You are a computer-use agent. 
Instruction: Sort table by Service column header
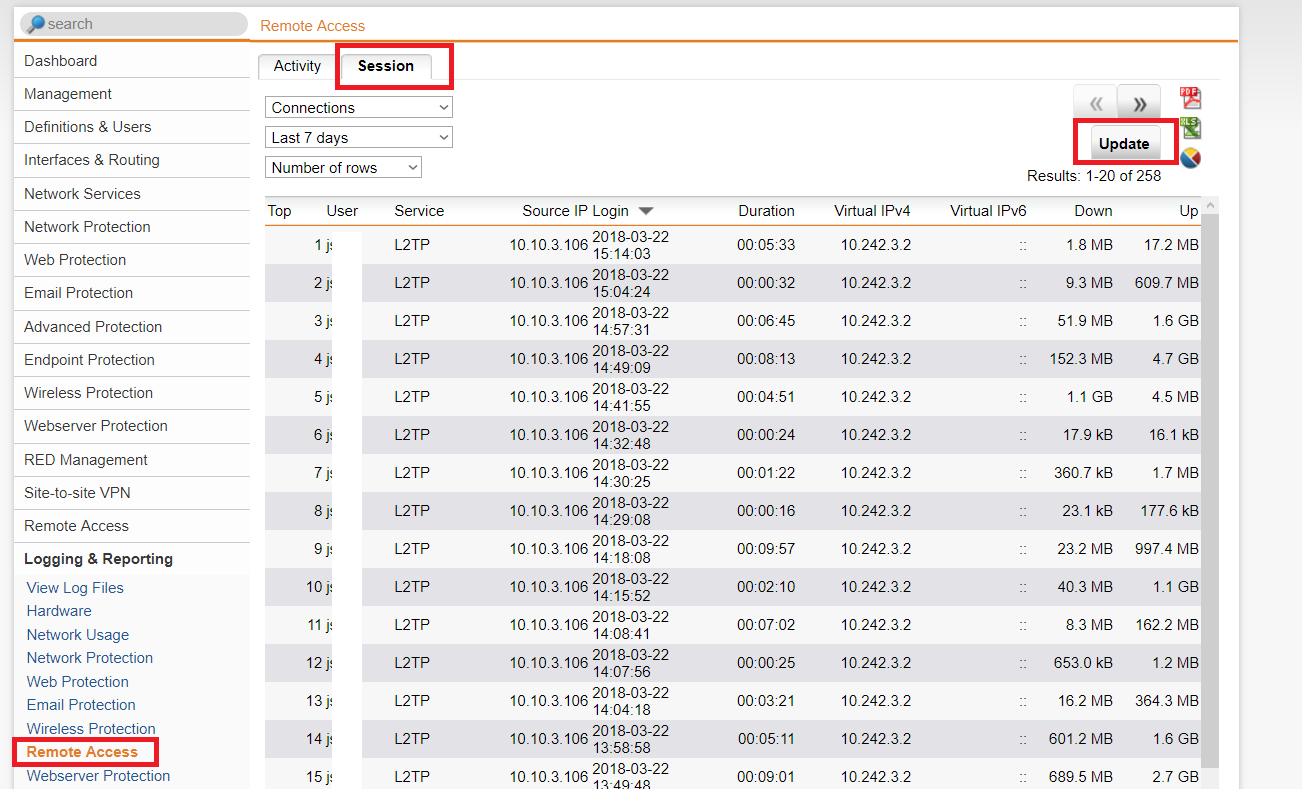[x=419, y=211]
